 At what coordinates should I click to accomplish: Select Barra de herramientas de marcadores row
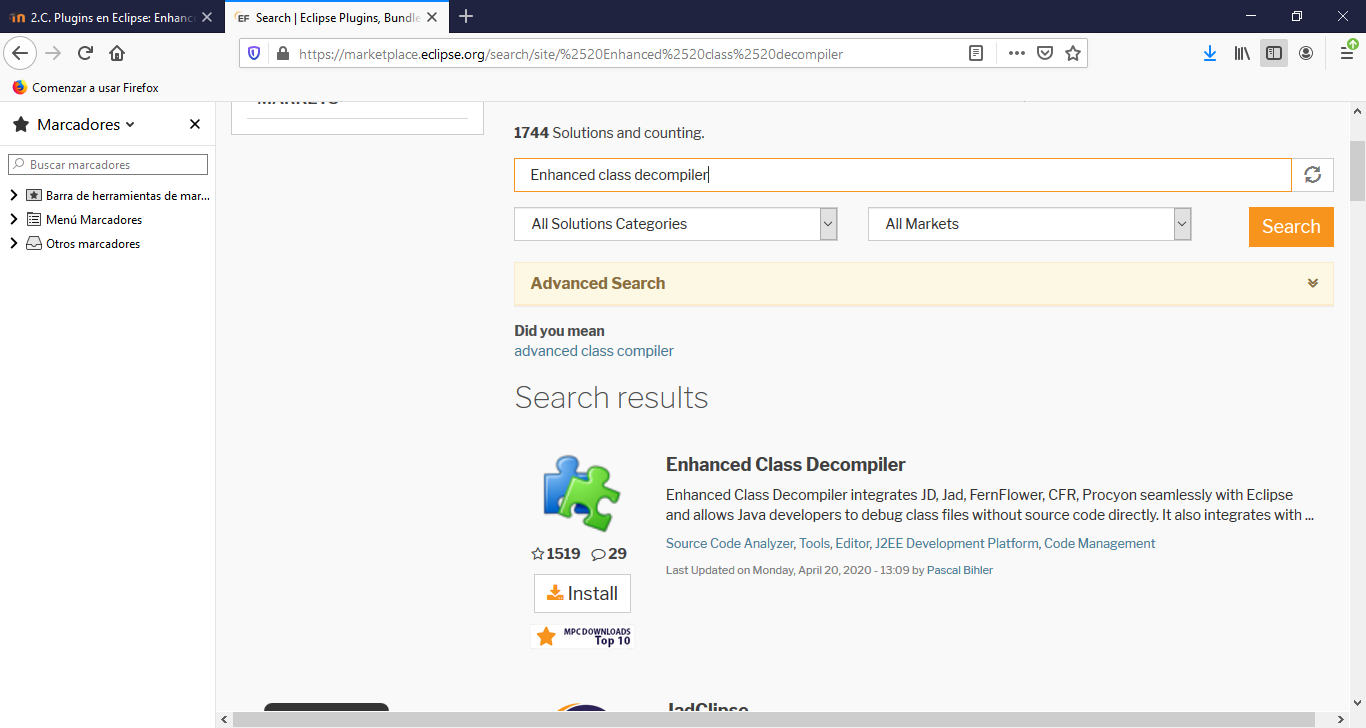click(108, 196)
